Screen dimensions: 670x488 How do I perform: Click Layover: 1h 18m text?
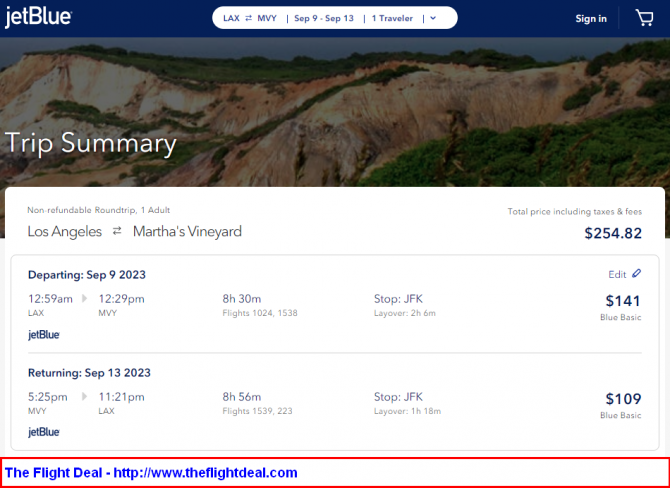(x=407, y=411)
